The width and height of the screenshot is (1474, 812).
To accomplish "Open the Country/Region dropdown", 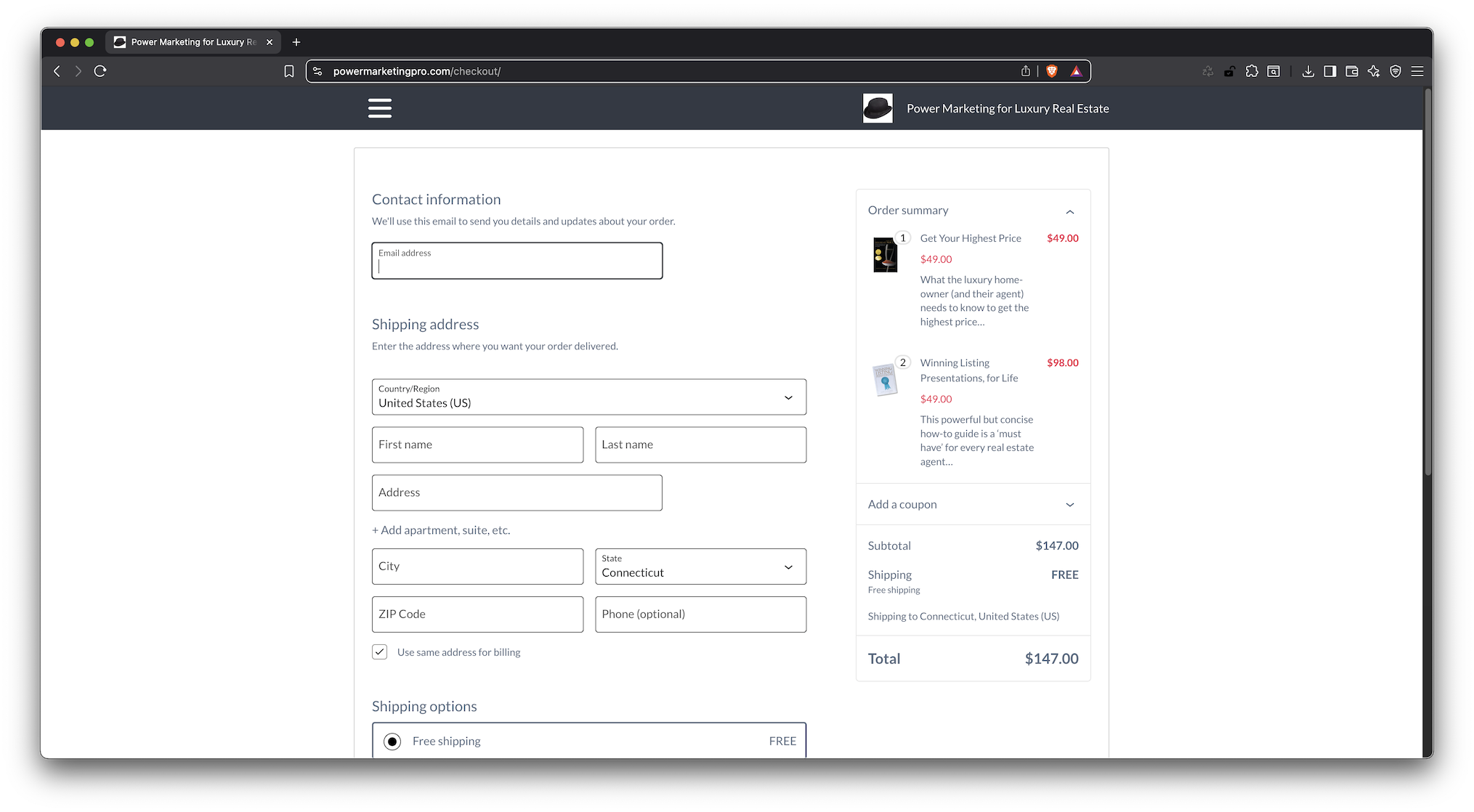I will coord(588,397).
